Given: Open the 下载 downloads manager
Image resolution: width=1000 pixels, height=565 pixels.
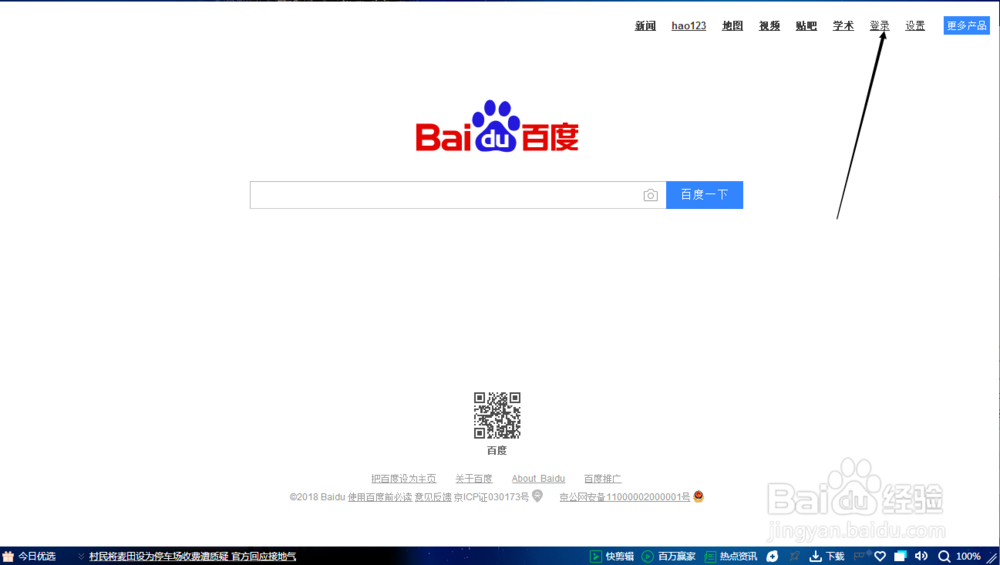Looking at the screenshot, I should (827, 556).
